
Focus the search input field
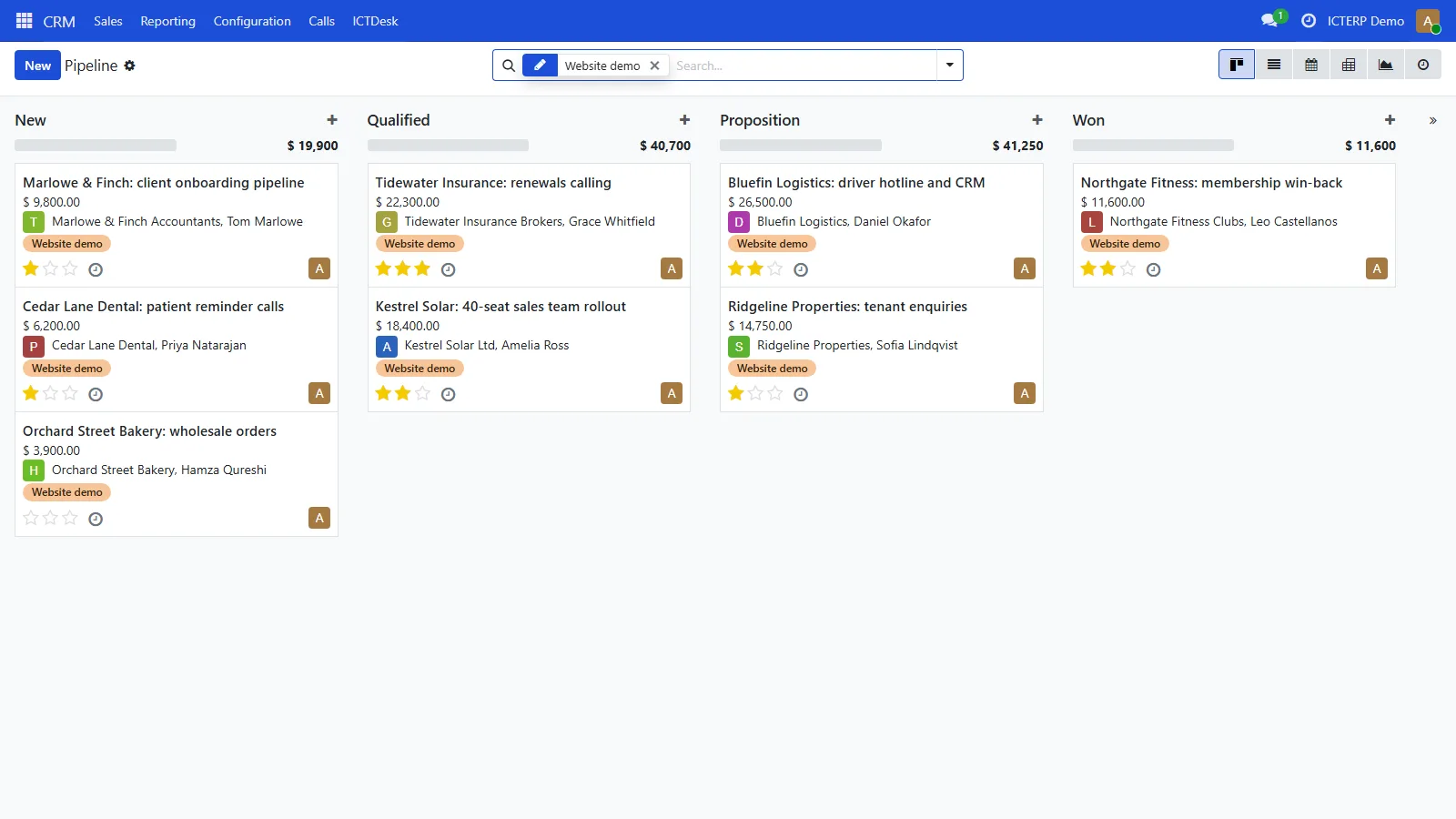[x=804, y=66]
